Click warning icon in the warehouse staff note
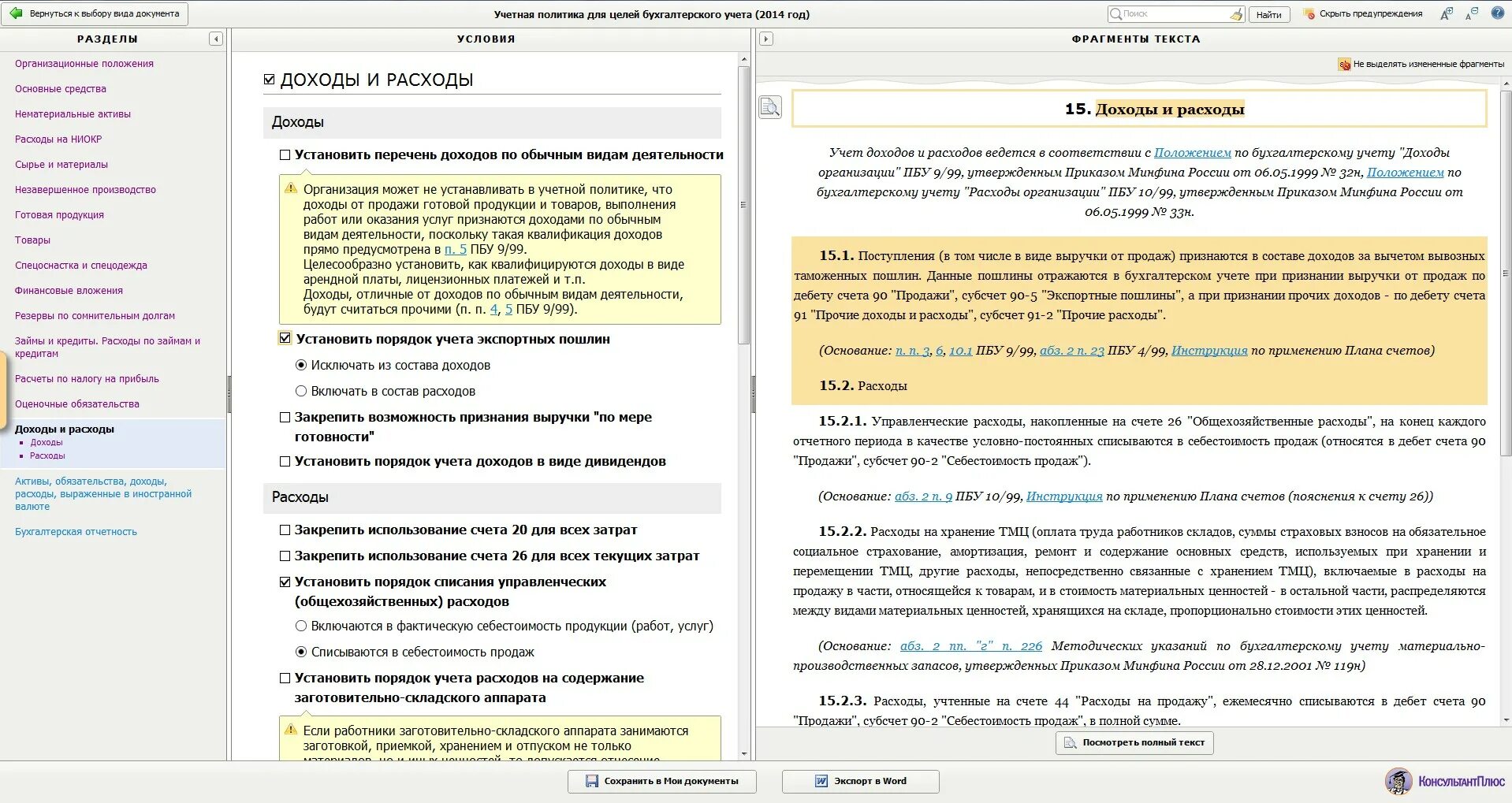Screen dimensions: 1512x803 pos(291,730)
